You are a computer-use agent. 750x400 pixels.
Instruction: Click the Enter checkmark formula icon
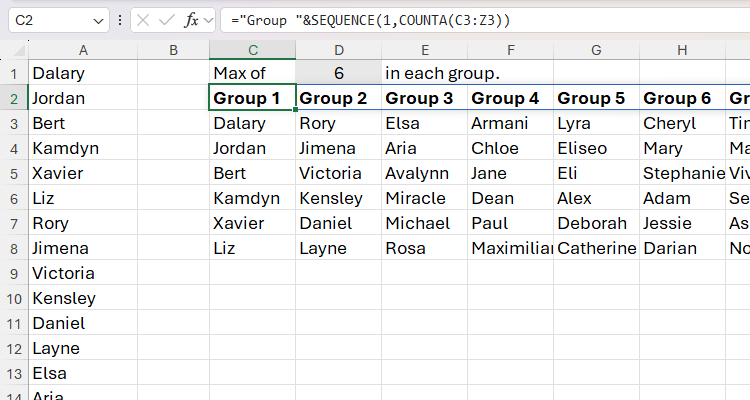tap(166, 20)
